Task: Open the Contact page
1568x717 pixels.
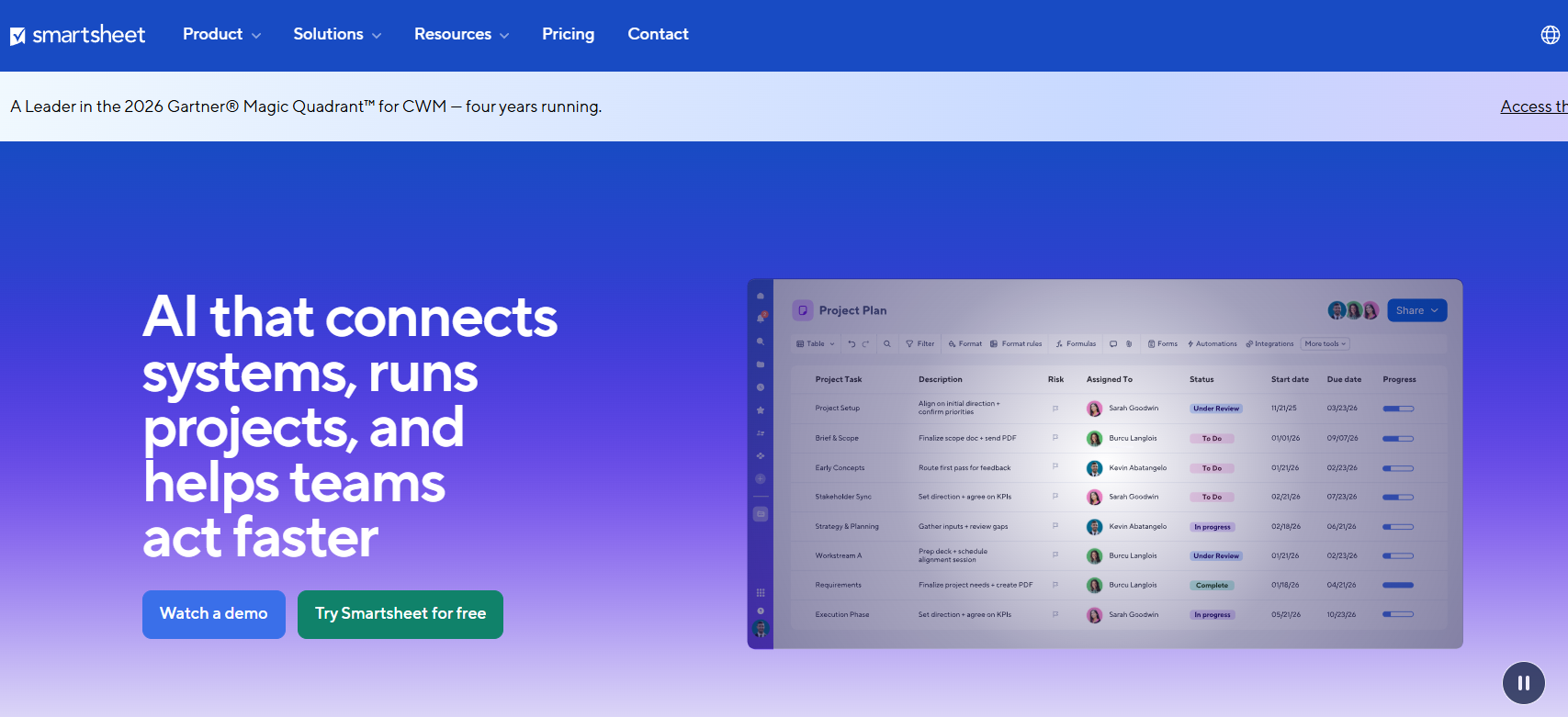Action: pos(658,35)
